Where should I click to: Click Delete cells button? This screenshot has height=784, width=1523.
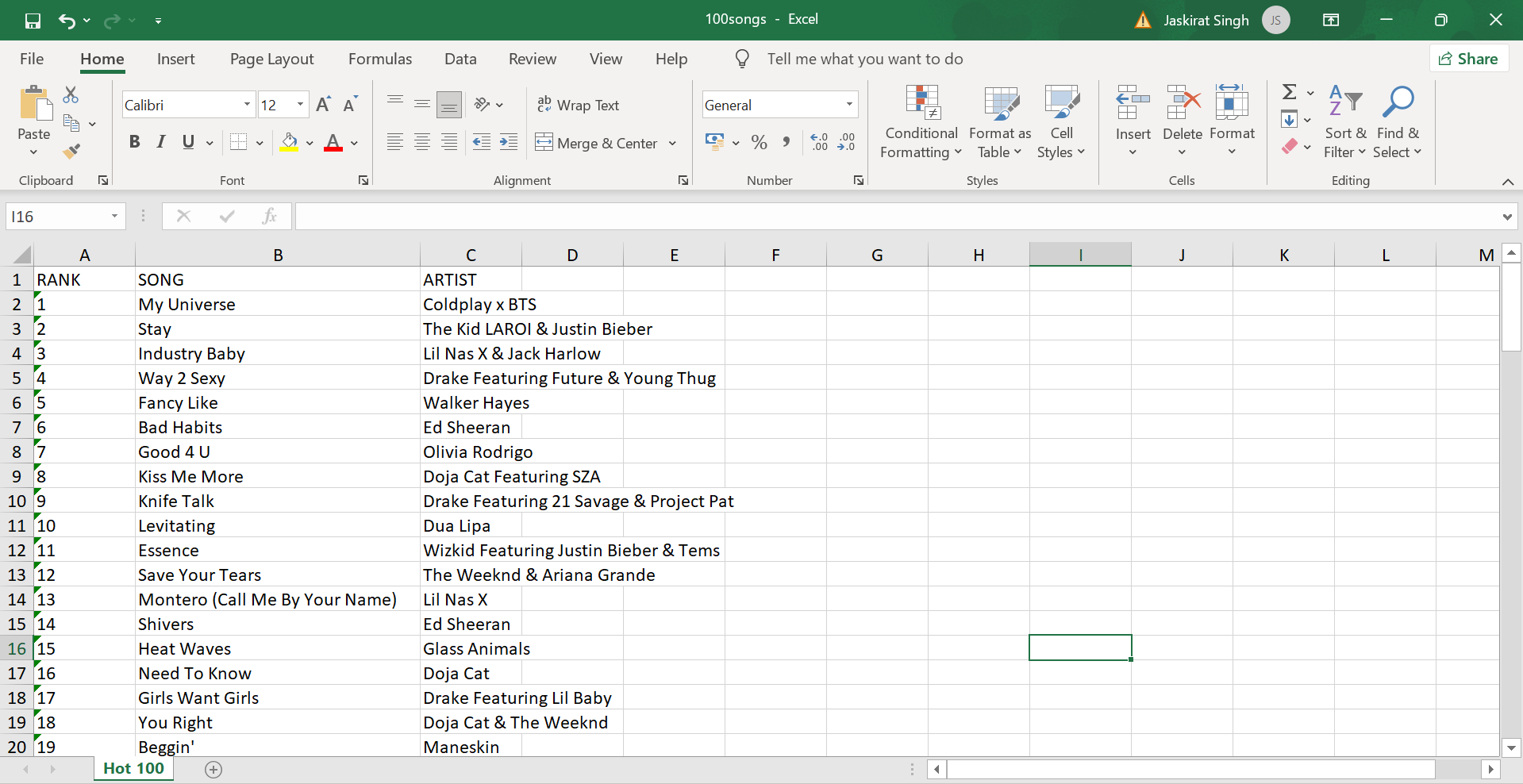pos(1183,121)
